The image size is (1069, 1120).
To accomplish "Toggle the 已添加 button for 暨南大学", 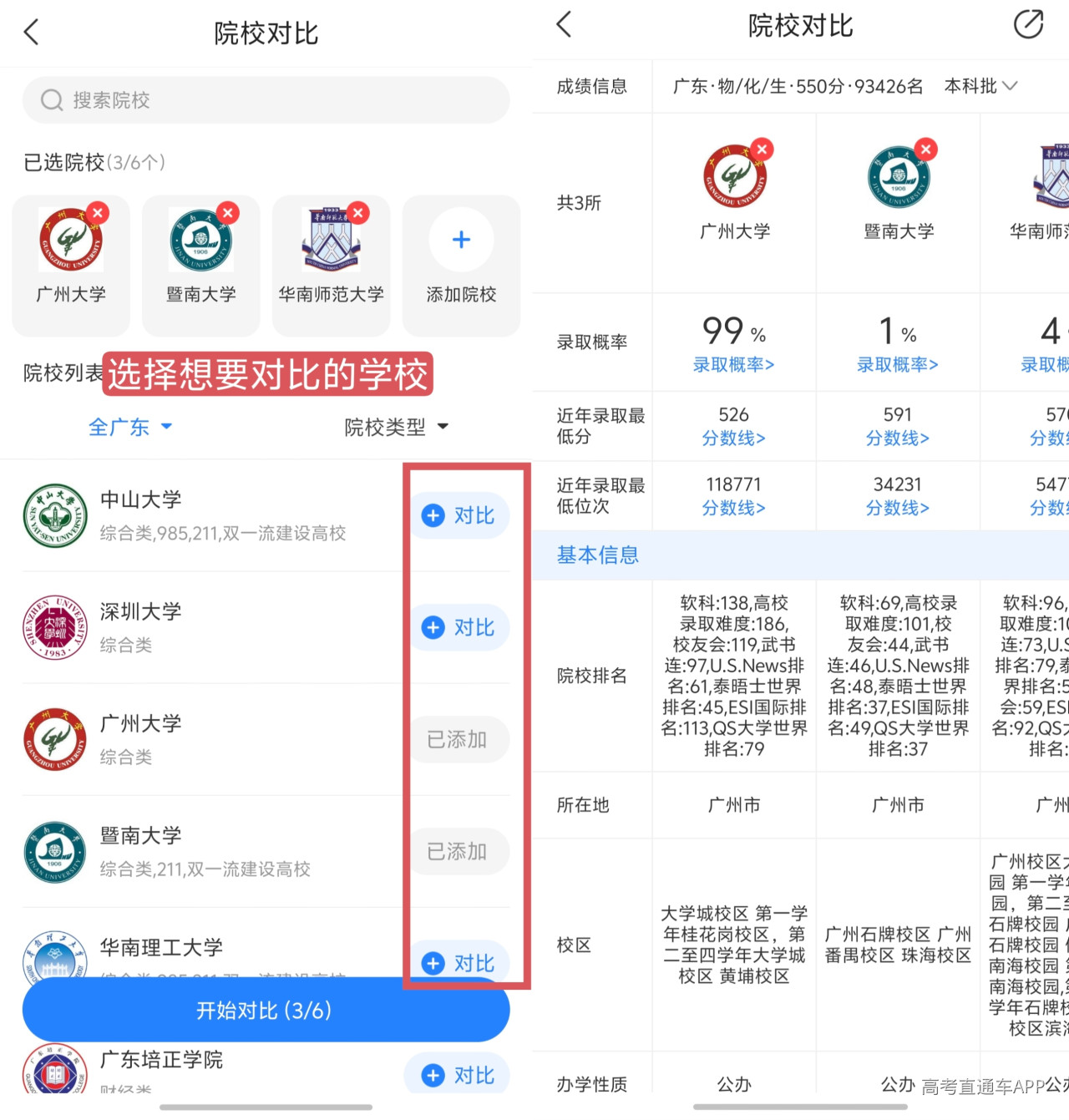I will [459, 851].
